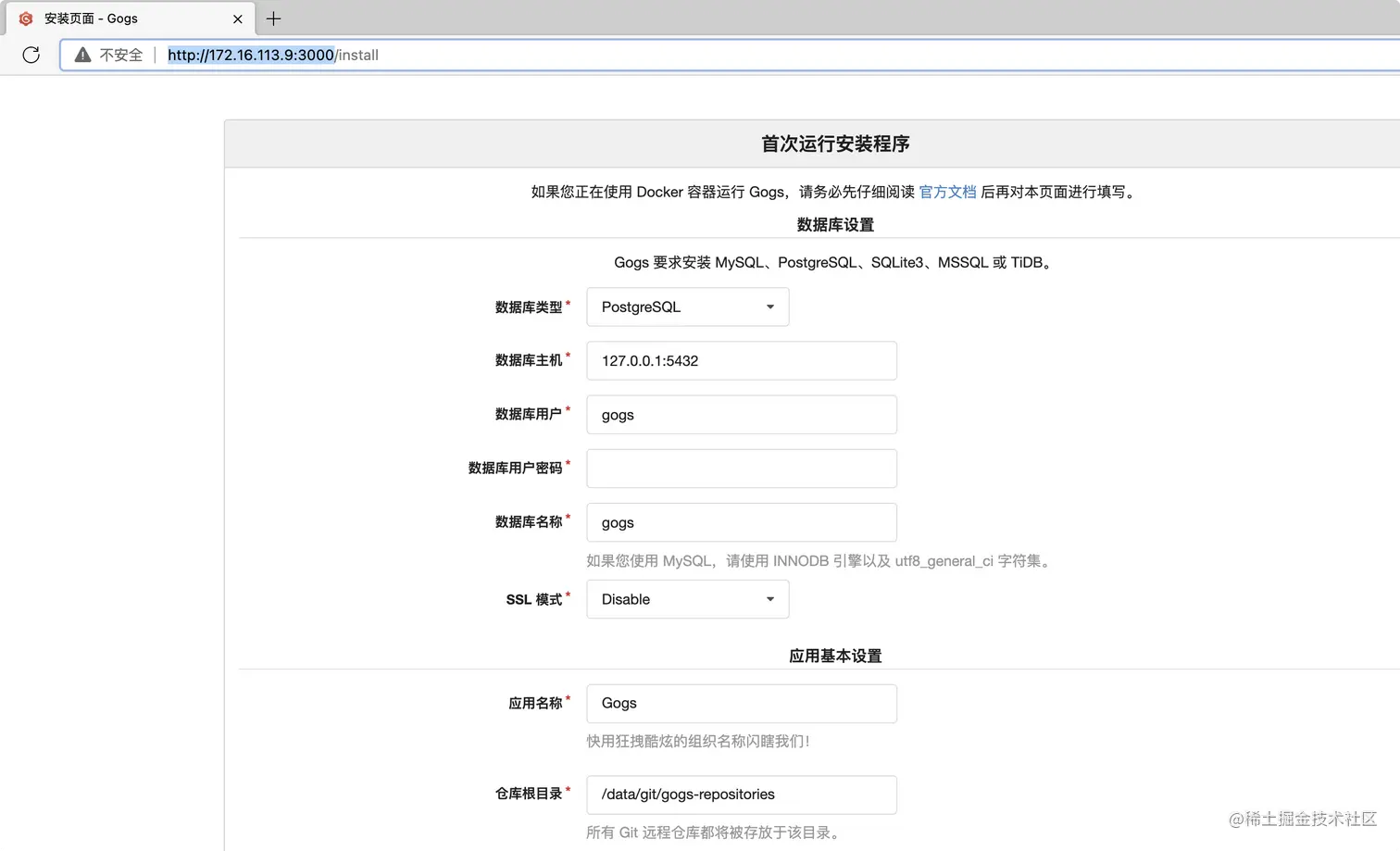Focus the empty 数据库用户密码 field

pyautogui.click(x=742, y=469)
